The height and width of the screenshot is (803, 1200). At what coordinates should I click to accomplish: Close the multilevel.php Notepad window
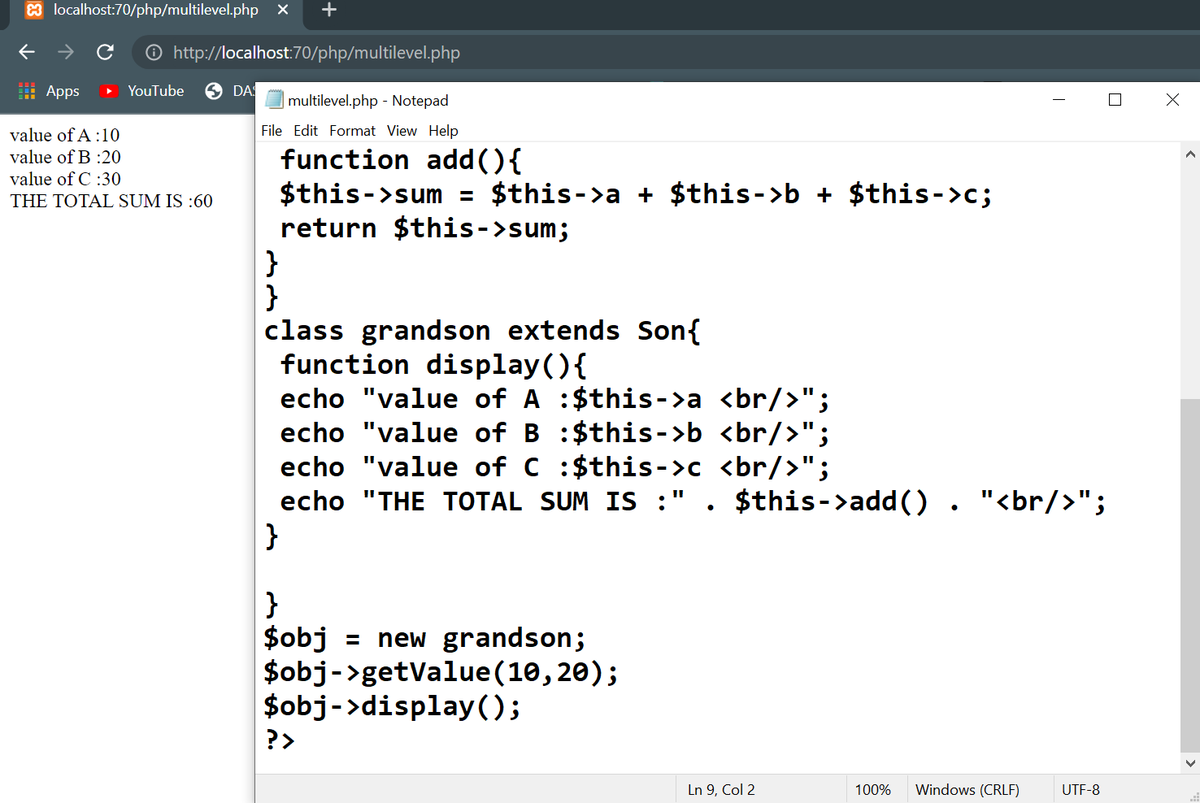1172,100
